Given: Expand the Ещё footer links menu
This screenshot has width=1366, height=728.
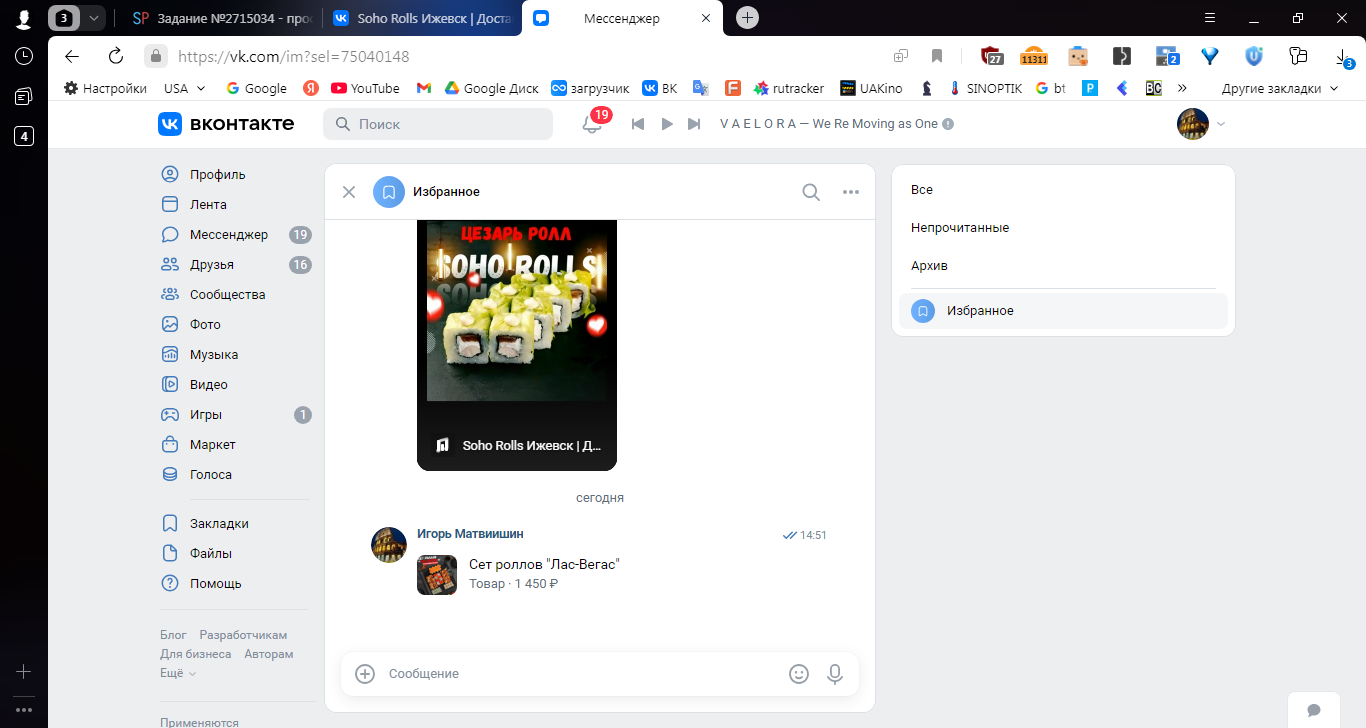Looking at the screenshot, I should pyautogui.click(x=178, y=673).
